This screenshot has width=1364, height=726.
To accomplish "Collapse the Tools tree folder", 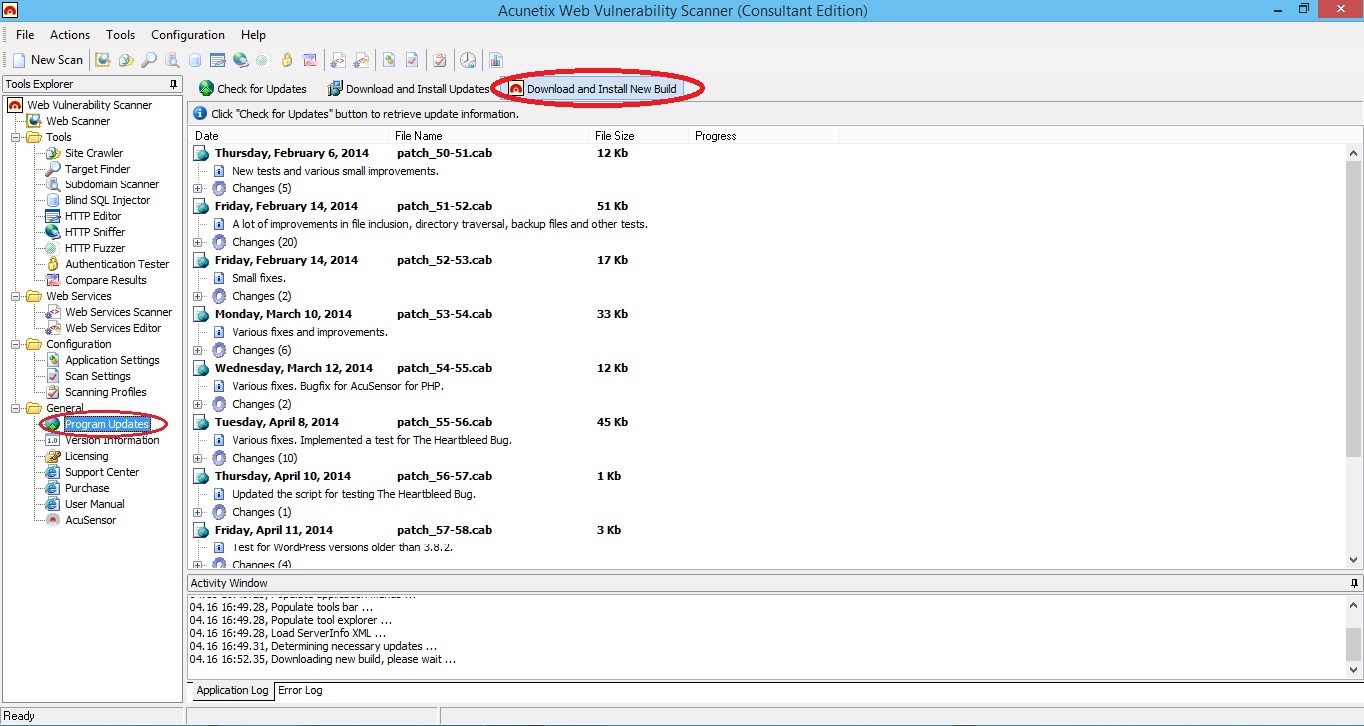I will click(16, 137).
